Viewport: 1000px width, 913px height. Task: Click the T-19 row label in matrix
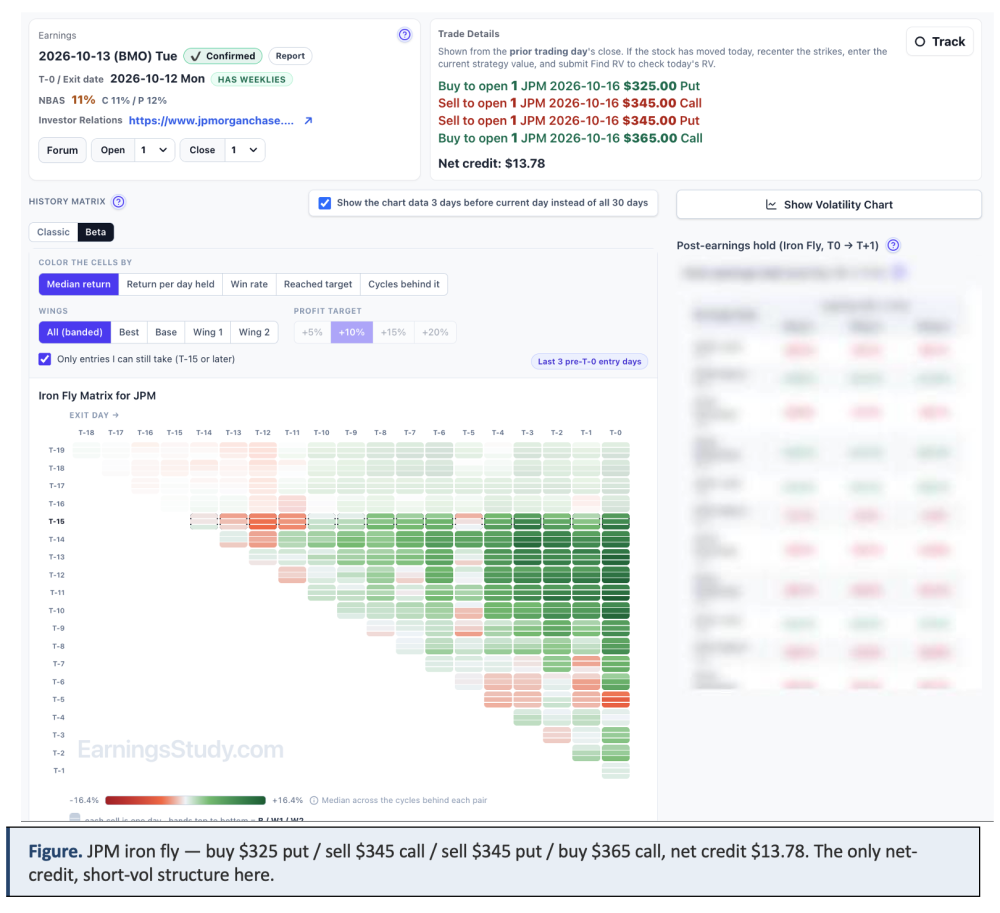coord(56,450)
